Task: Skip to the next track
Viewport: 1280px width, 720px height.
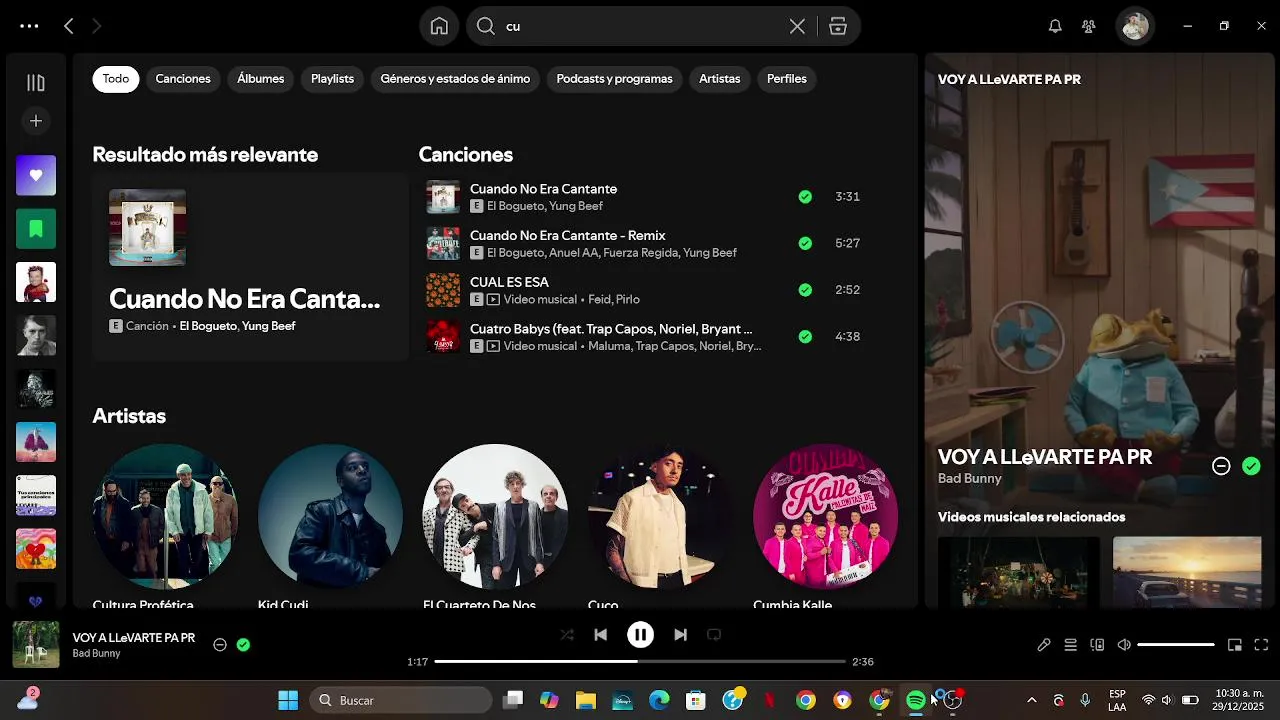Action: tap(680, 635)
